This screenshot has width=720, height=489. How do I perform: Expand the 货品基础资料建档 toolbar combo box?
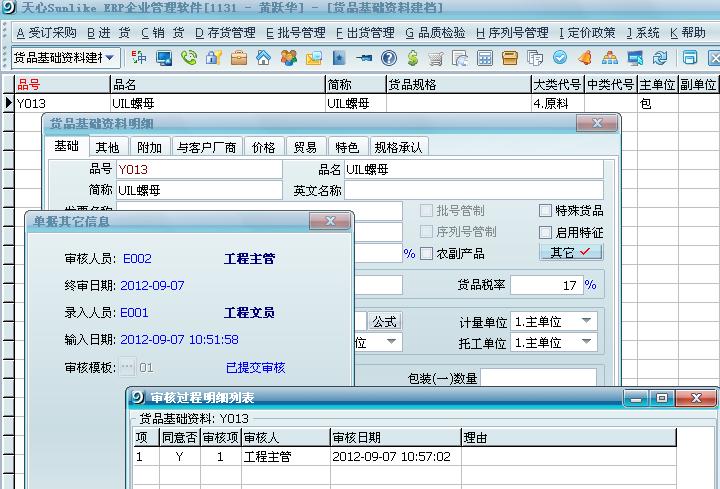(x=109, y=58)
